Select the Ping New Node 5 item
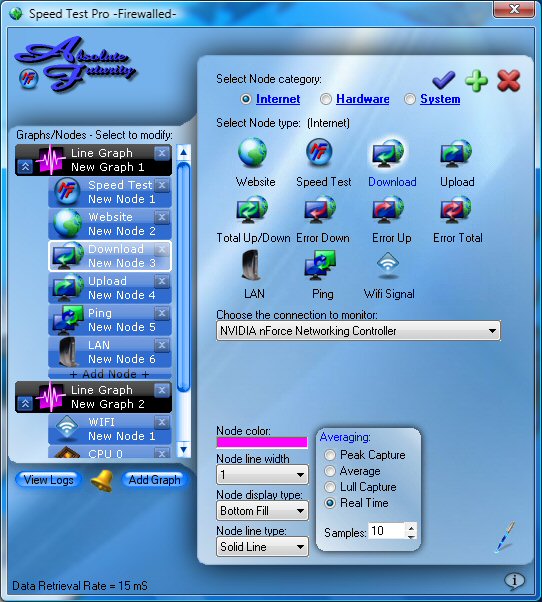The image size is (542, 602). tap(110, 320)
